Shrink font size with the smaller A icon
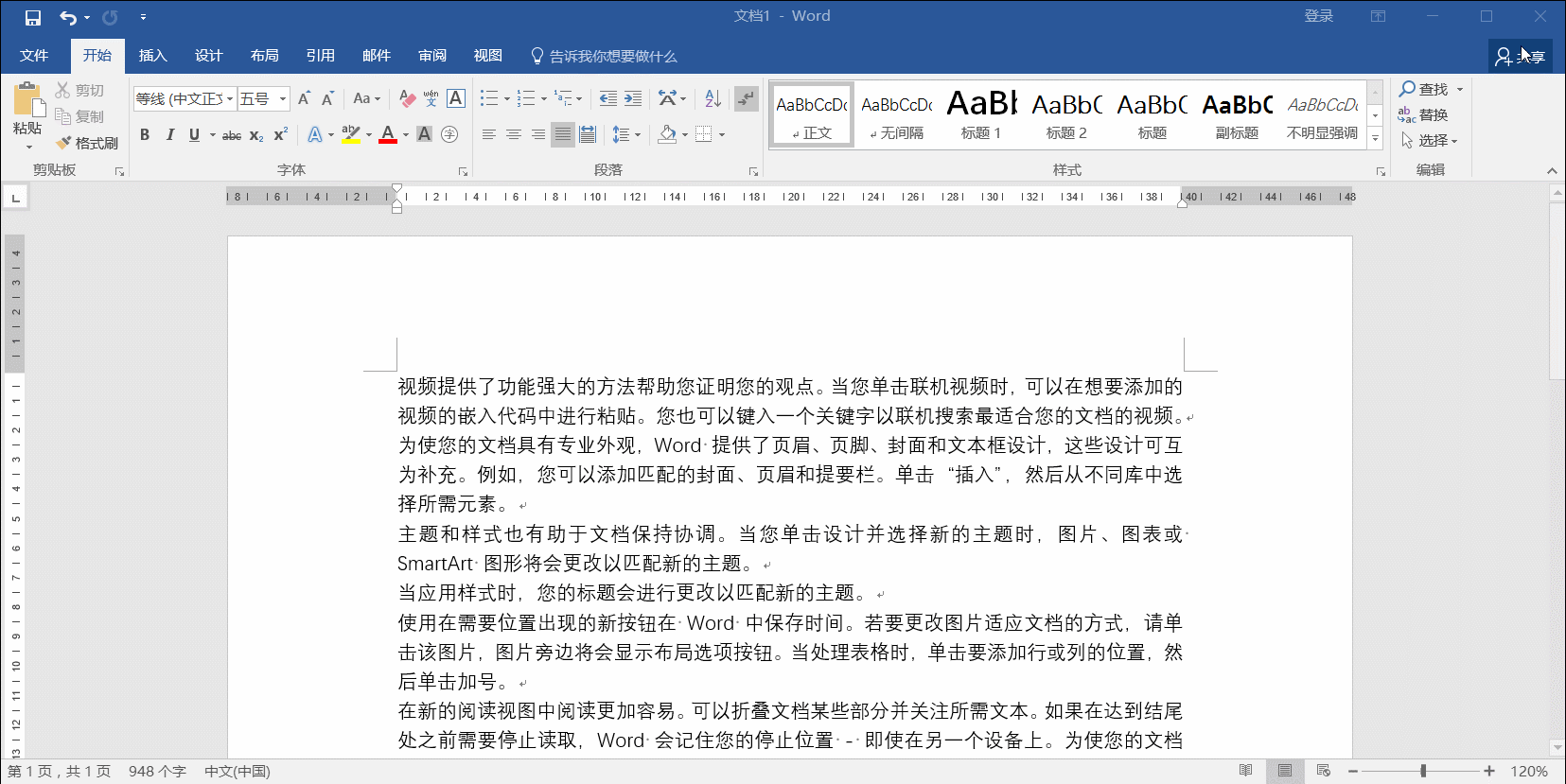 tap(327, 98)
